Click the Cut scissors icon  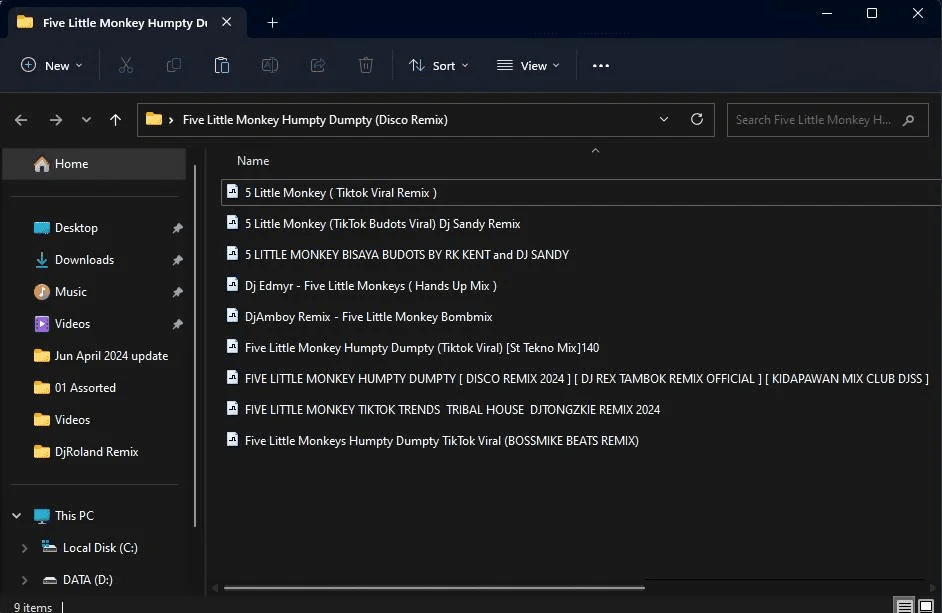[x=126, y=66]
